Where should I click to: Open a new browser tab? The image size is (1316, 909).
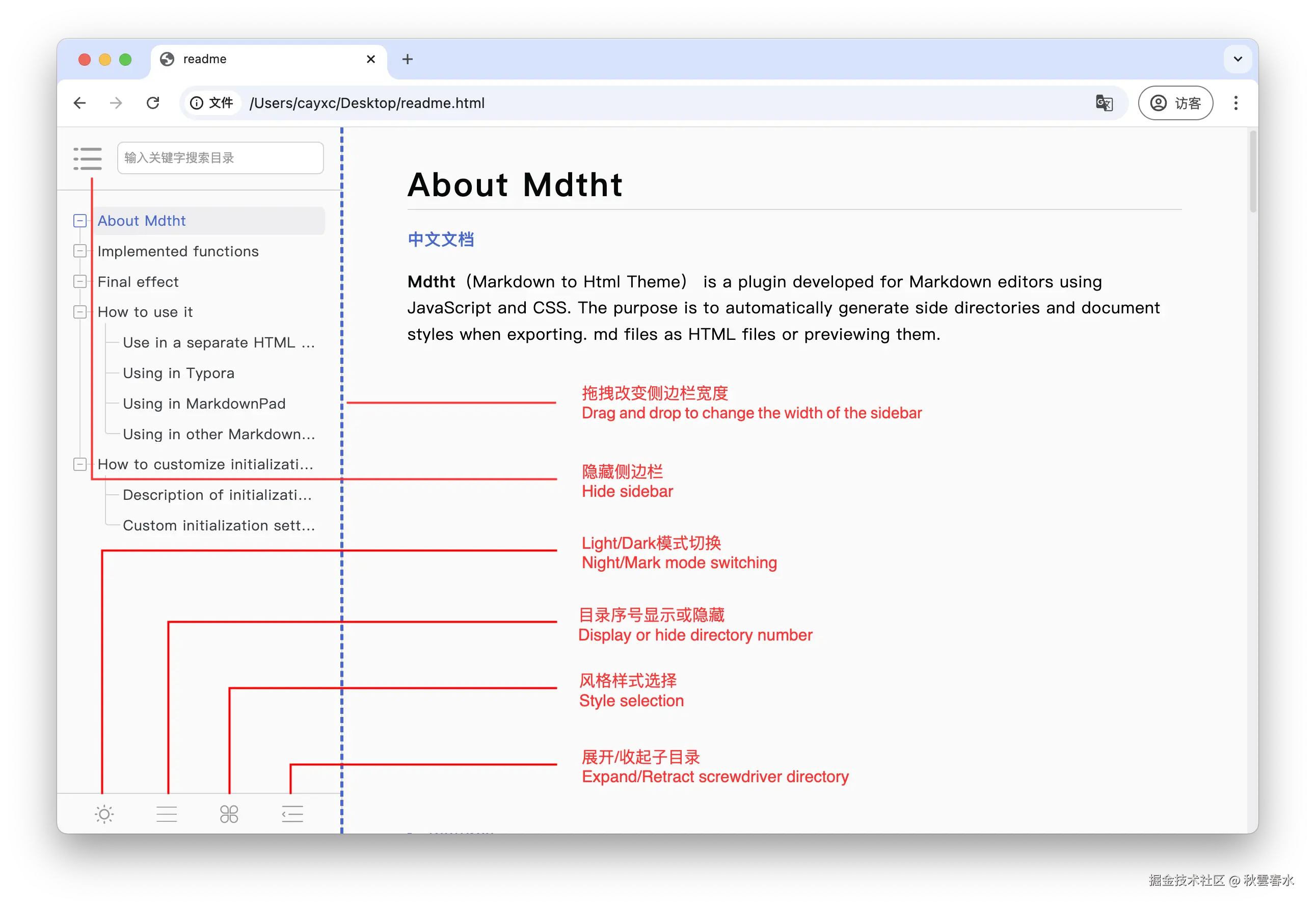[x=407, y=59]
